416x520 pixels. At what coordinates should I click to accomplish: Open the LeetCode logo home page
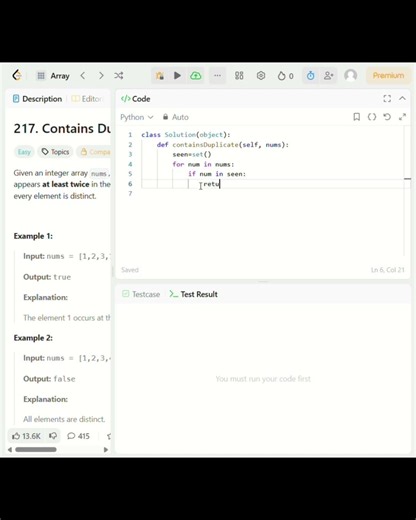click(17, 76)
